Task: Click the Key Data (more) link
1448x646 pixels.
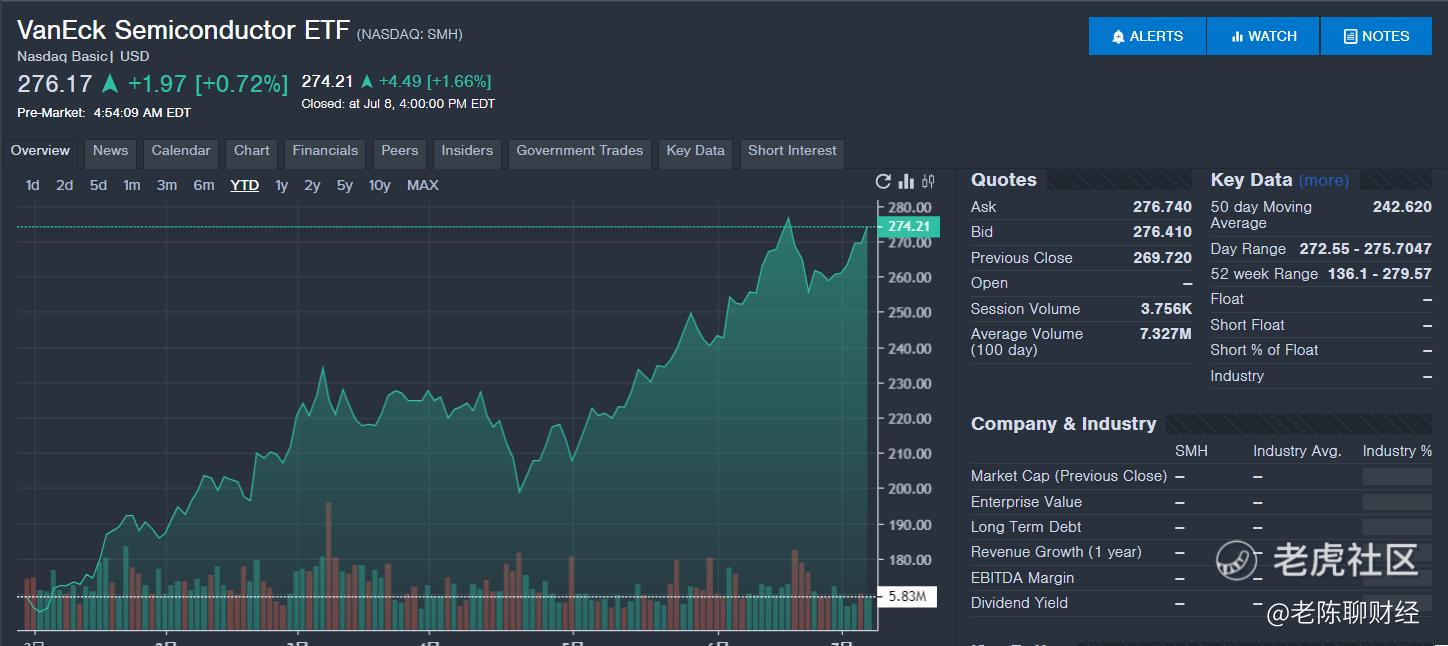Action: click(1324, 181)
